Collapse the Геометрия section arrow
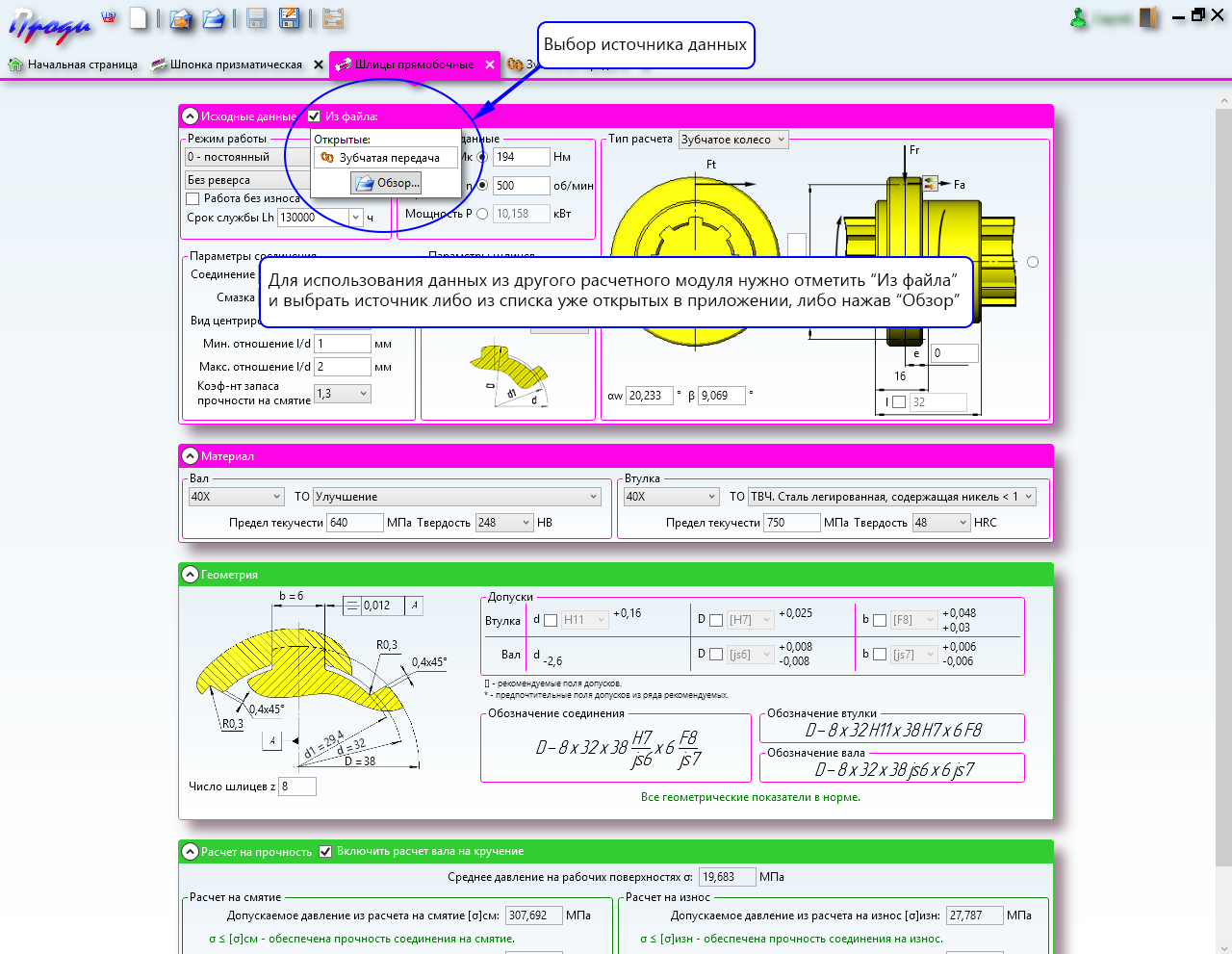The width and height of the screenshot is (1232, 954). 190,575
